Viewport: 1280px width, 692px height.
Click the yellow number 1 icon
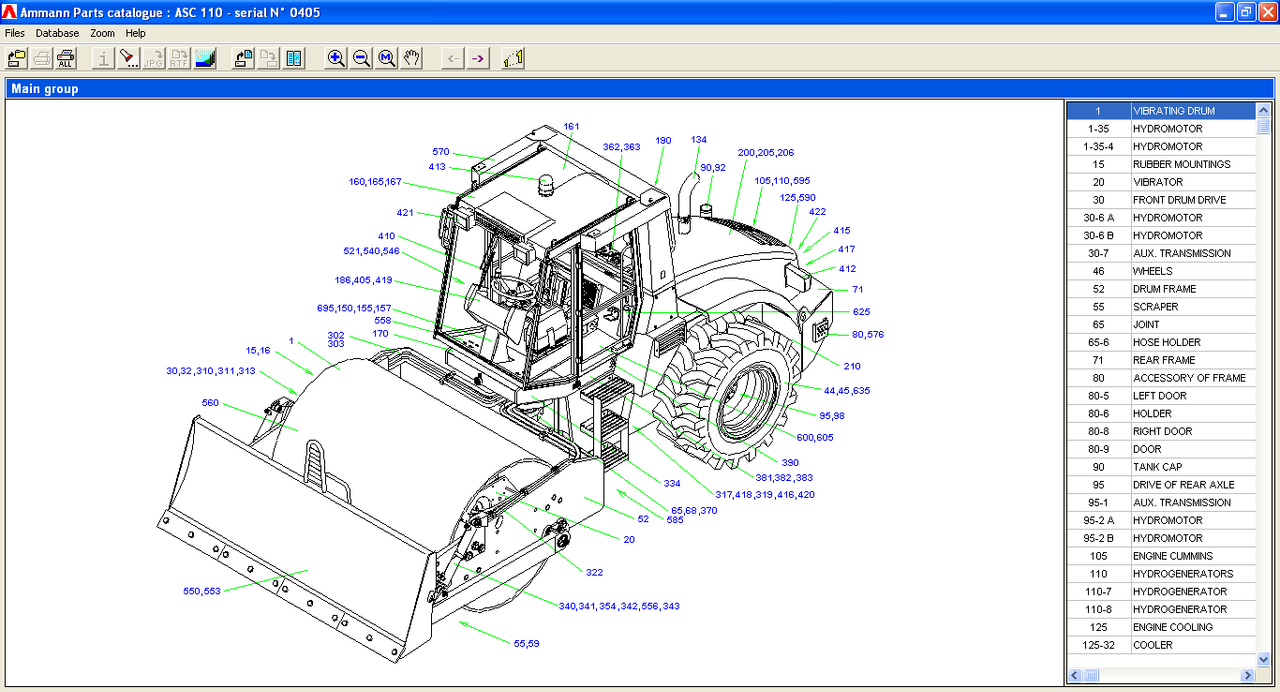(x=513, y=59)
